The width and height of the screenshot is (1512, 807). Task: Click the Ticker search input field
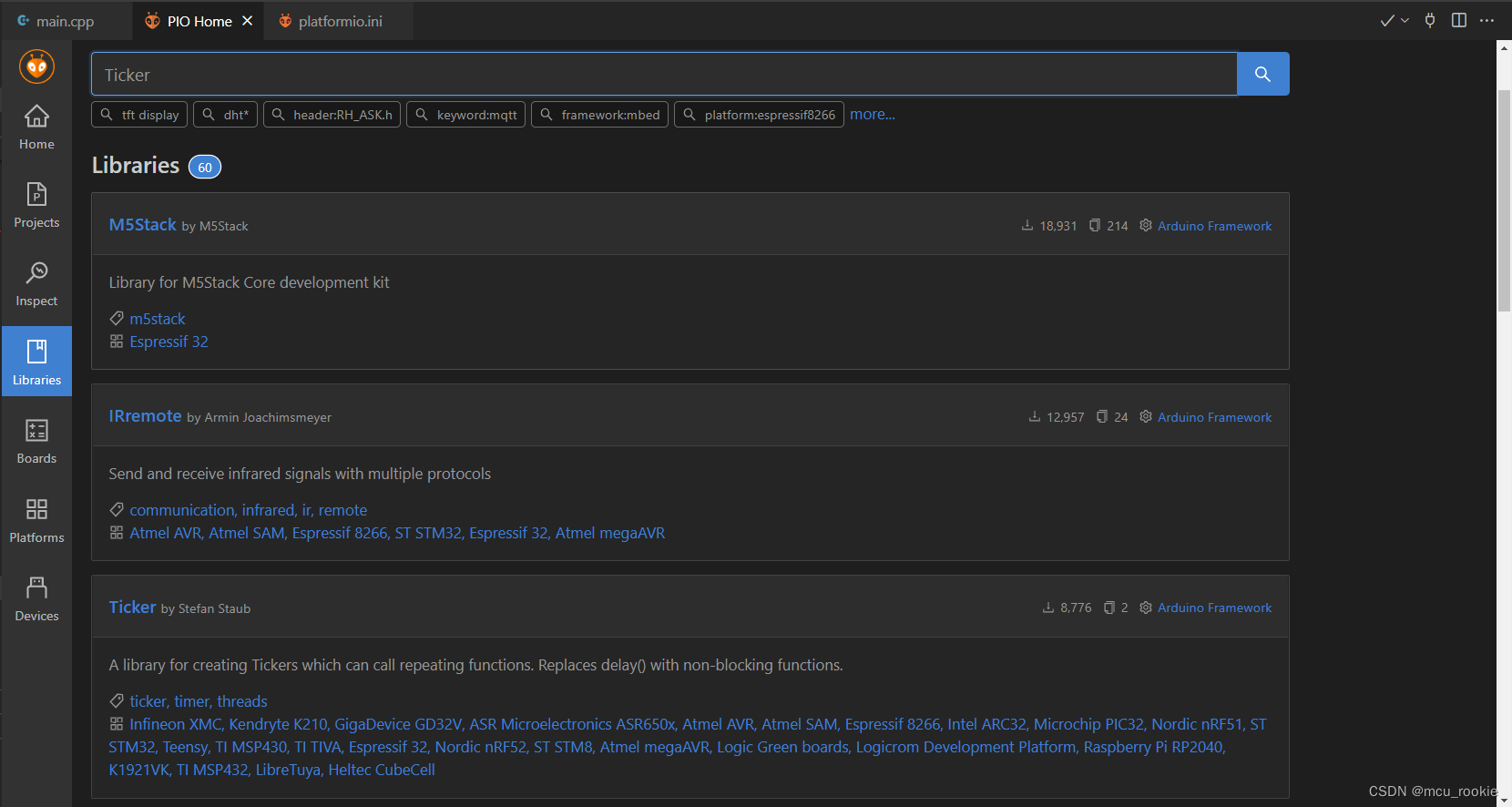[664, 74]
